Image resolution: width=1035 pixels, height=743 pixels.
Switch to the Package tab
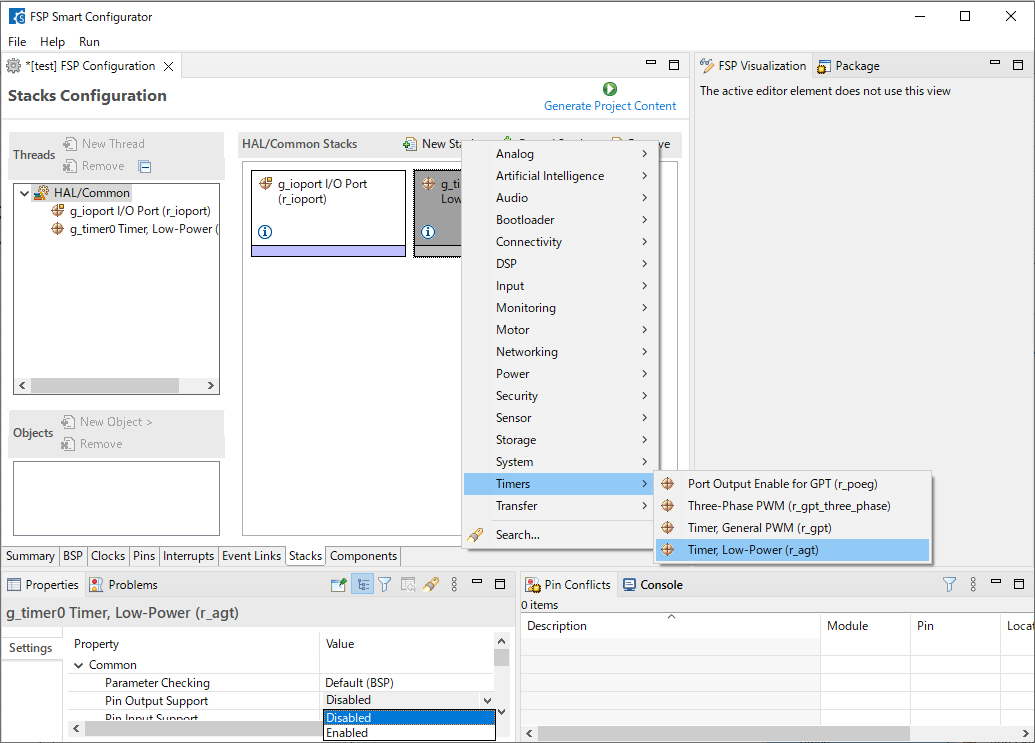849,66
